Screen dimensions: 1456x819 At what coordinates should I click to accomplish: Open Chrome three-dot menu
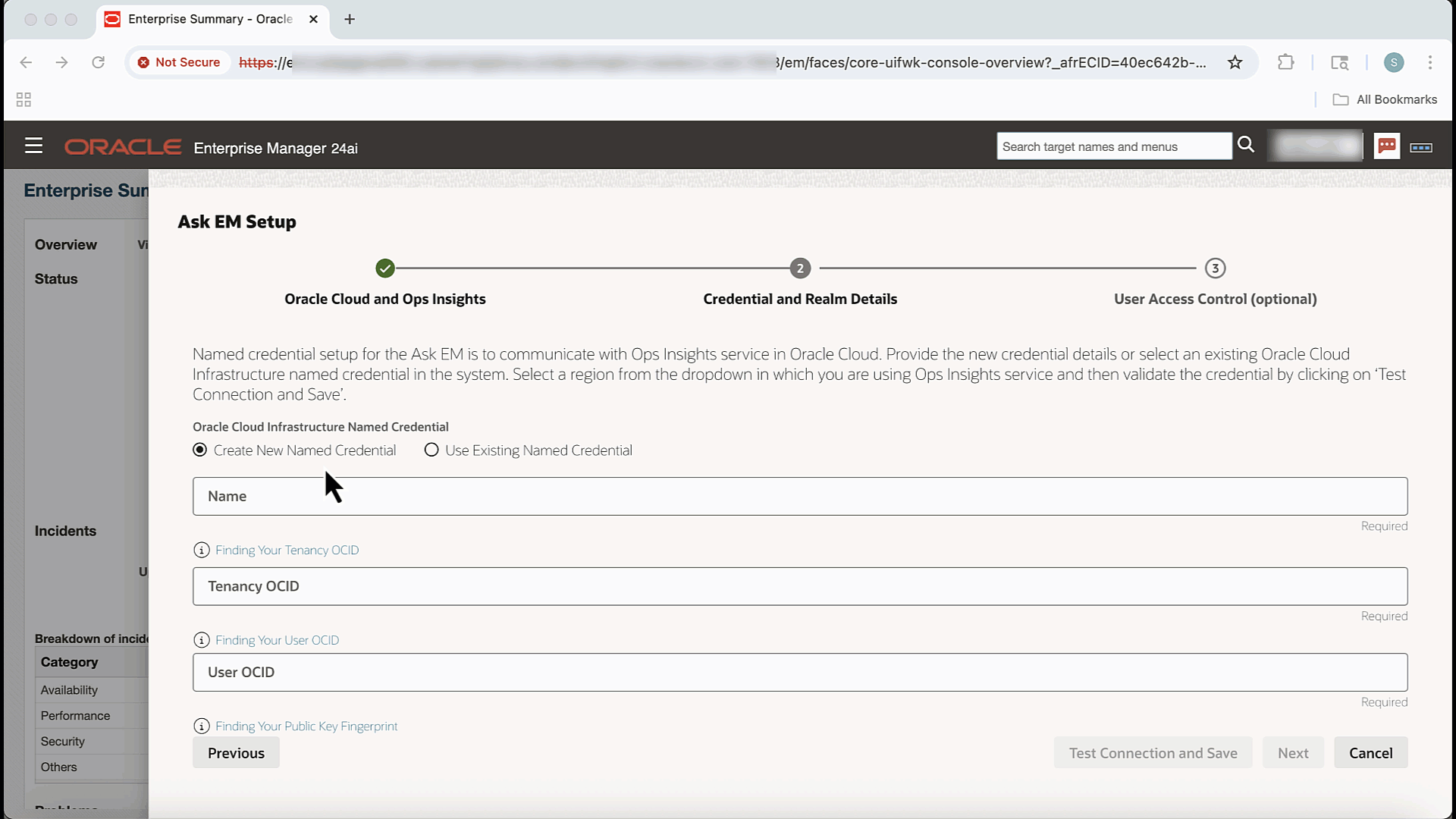[1430, 63]
